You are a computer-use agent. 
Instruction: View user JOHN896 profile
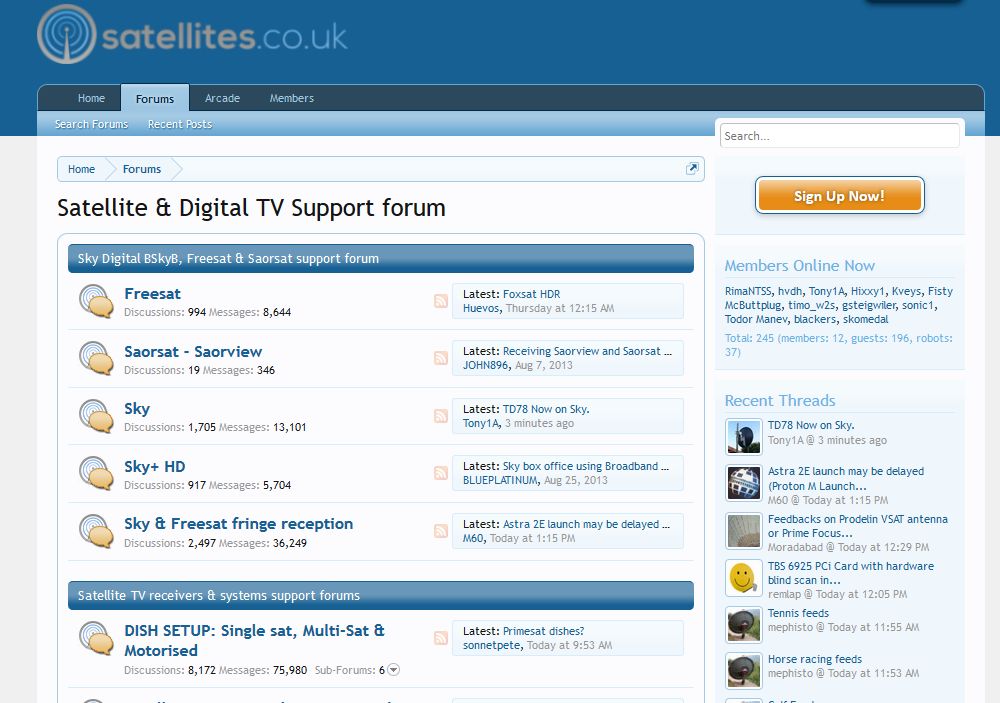point(485,365)
